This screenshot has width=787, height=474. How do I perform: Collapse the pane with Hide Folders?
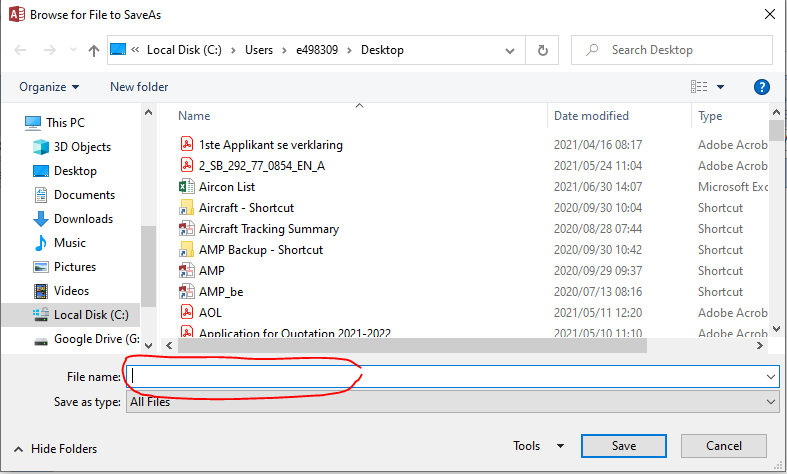[55, 449]
